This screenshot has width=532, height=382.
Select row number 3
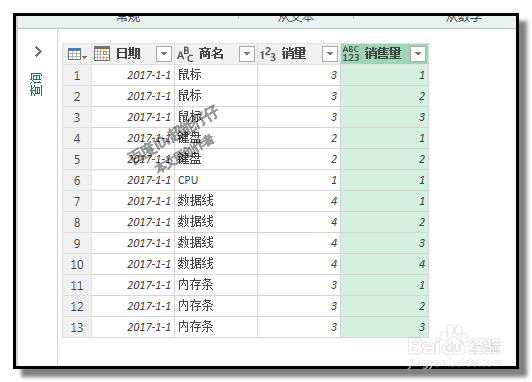(x=77, y=117)
